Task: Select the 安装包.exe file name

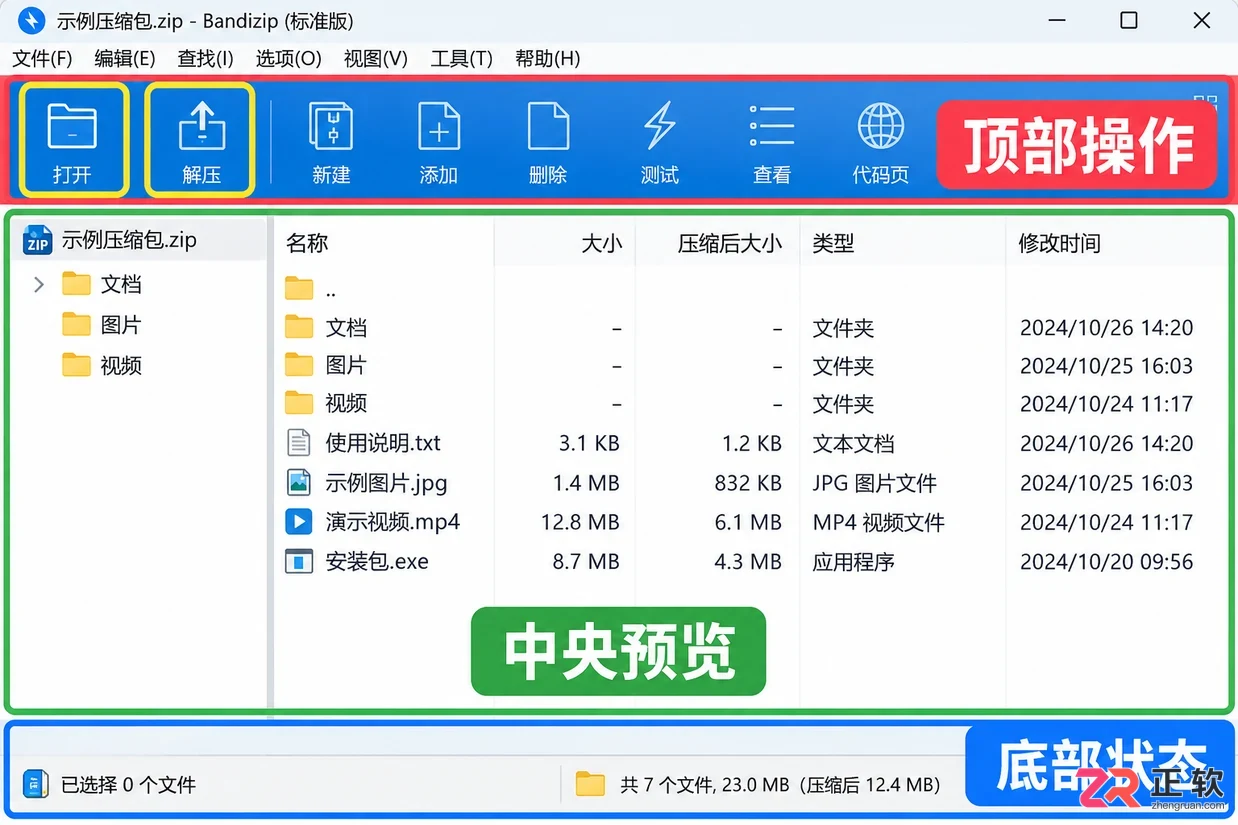Action: coord(377,562)
